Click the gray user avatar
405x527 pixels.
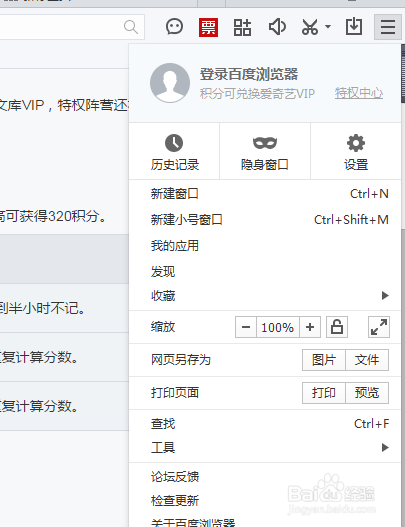point(170,83)
